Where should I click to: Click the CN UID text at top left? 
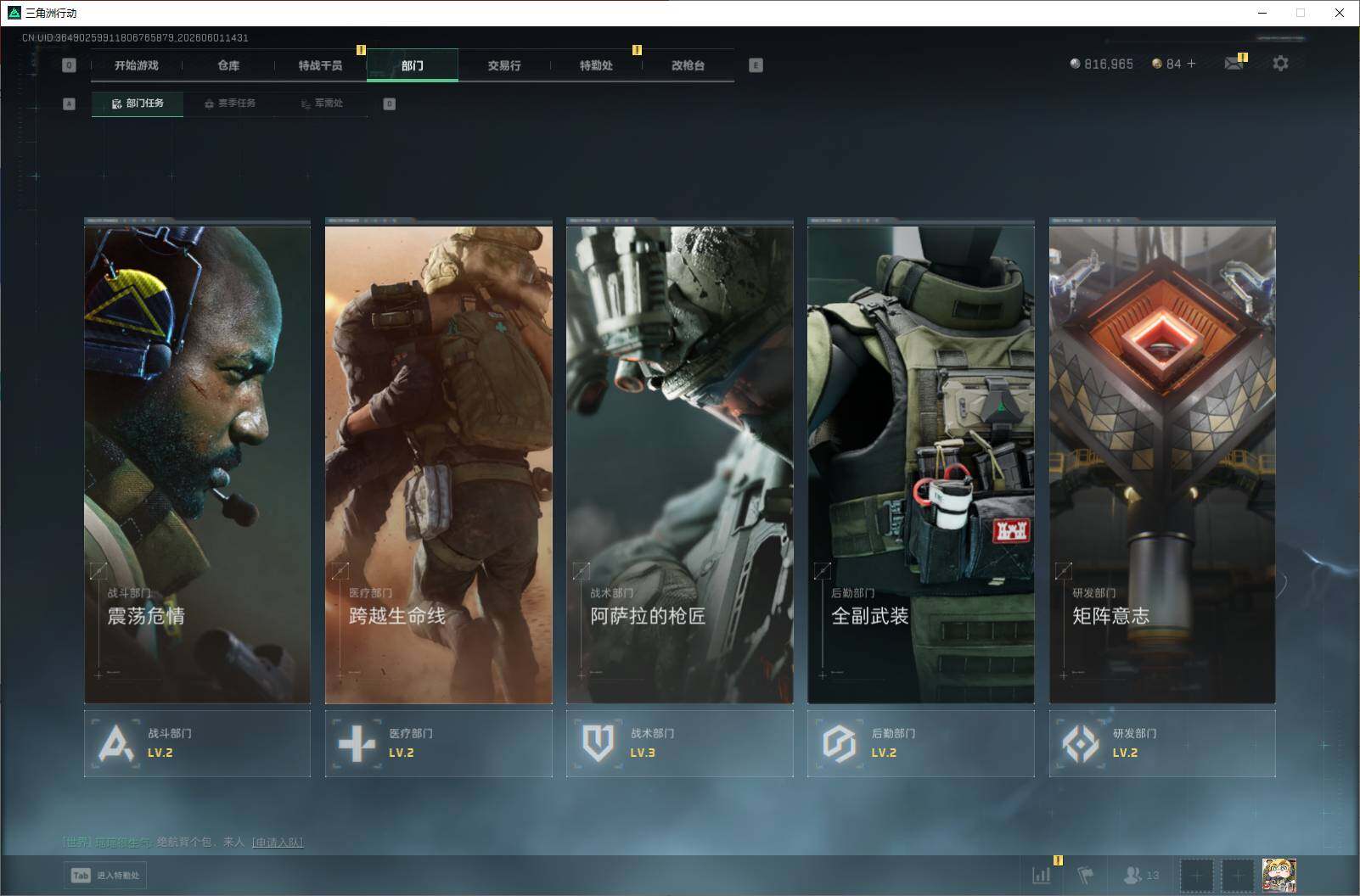point(135,37)
